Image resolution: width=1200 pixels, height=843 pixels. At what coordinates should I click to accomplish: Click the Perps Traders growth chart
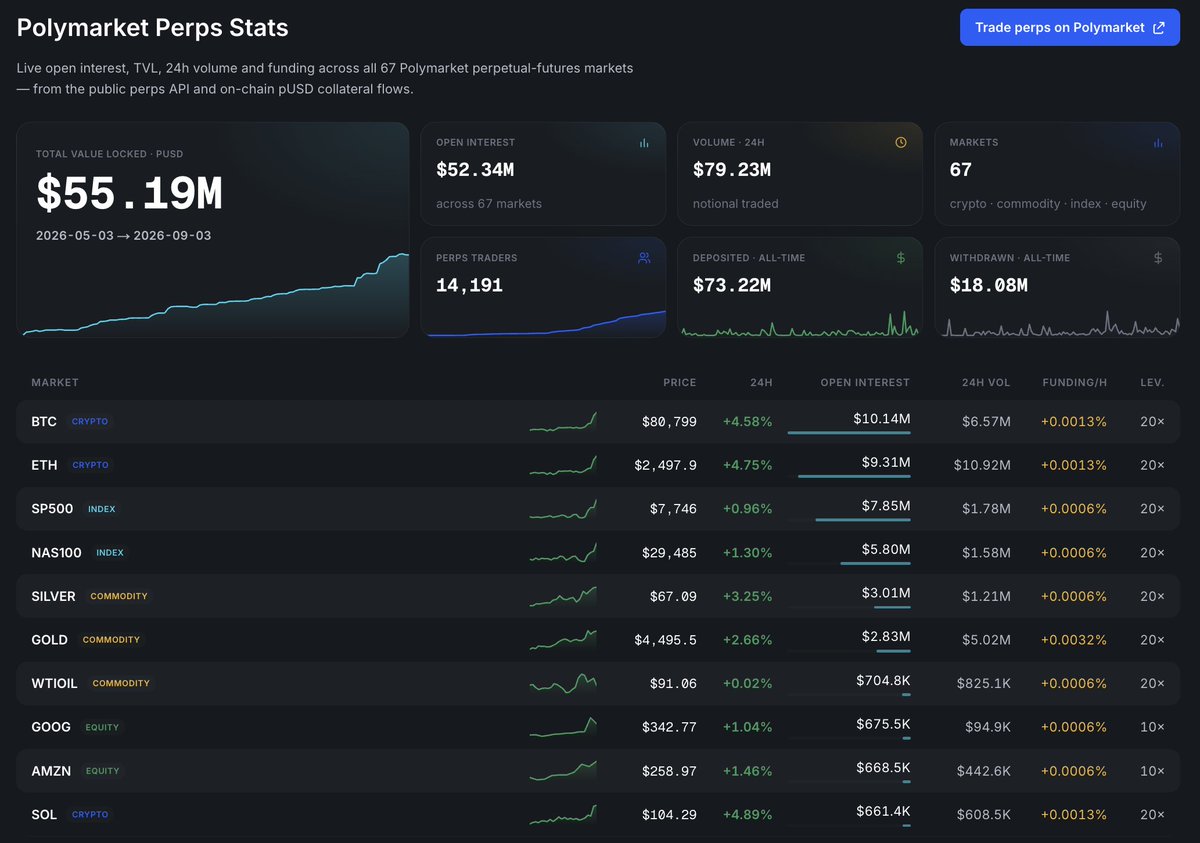pos(547,323)
